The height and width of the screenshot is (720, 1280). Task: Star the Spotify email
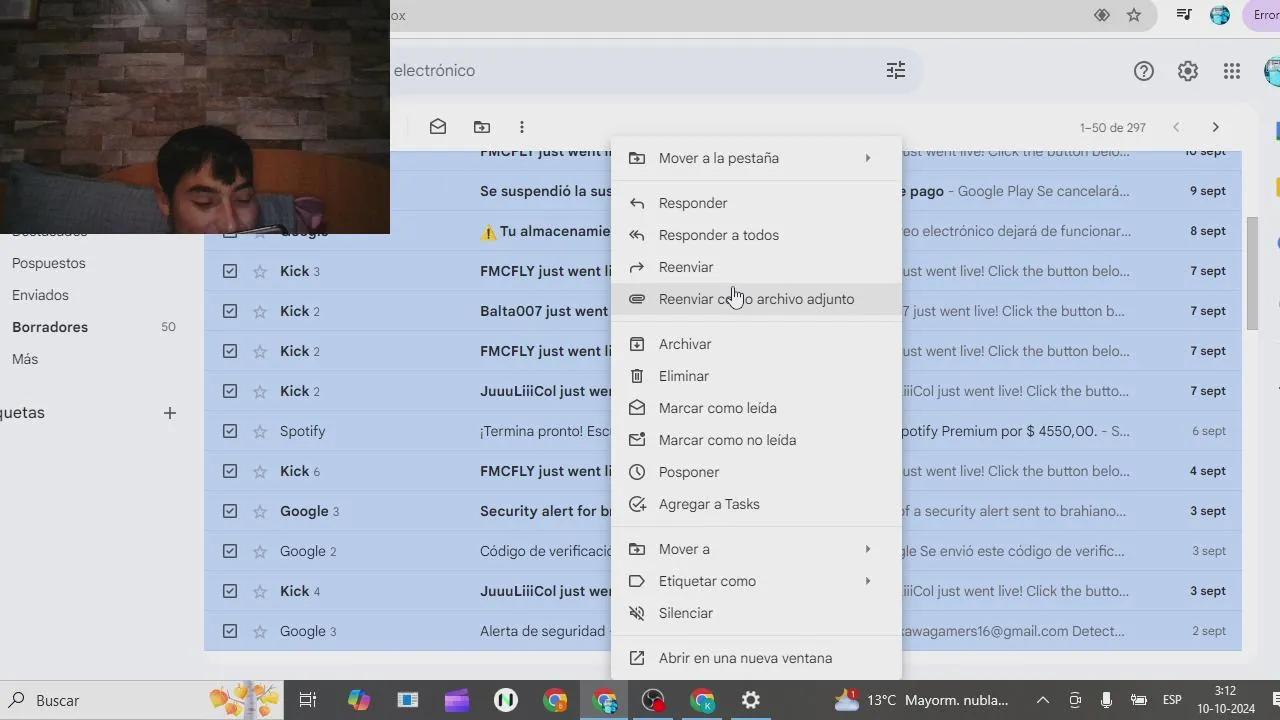click(260, 431)
